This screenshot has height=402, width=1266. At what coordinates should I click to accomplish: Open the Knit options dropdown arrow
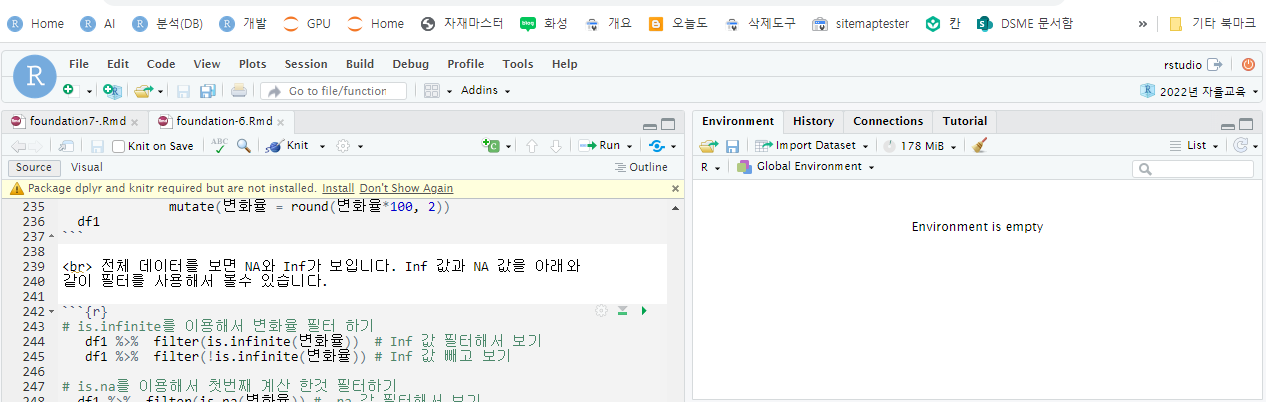pos(322,146)
